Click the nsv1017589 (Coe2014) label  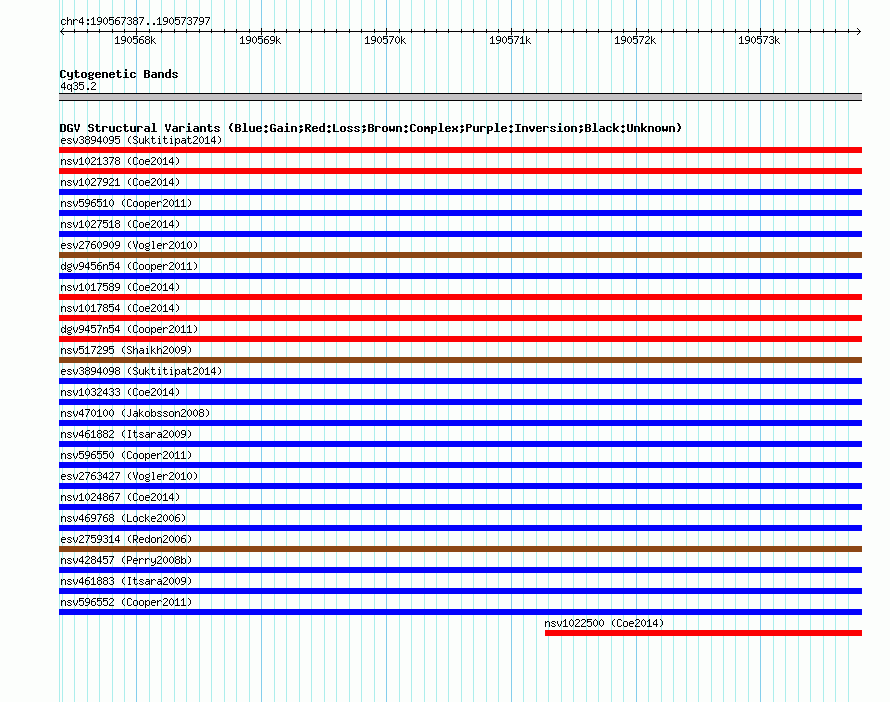click(x=120, y=287)
